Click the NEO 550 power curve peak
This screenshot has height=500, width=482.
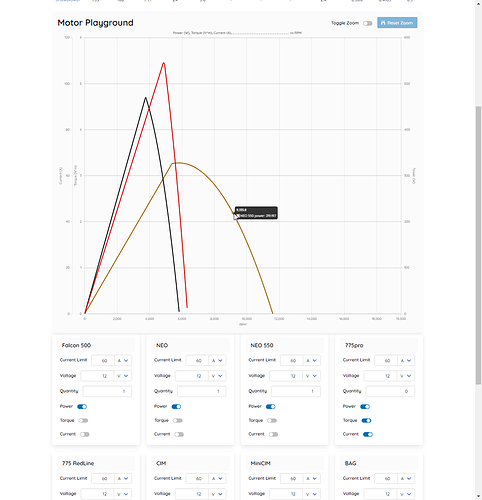coord(179,163)
